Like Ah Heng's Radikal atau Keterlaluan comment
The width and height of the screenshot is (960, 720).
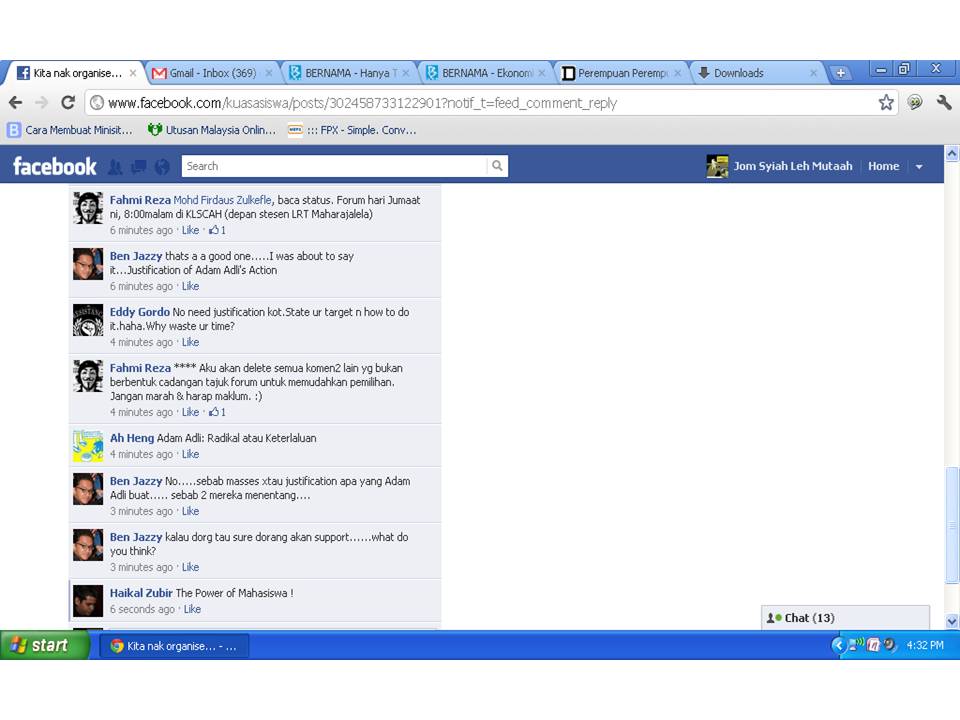pyautogui.click(x=190, y=454)
